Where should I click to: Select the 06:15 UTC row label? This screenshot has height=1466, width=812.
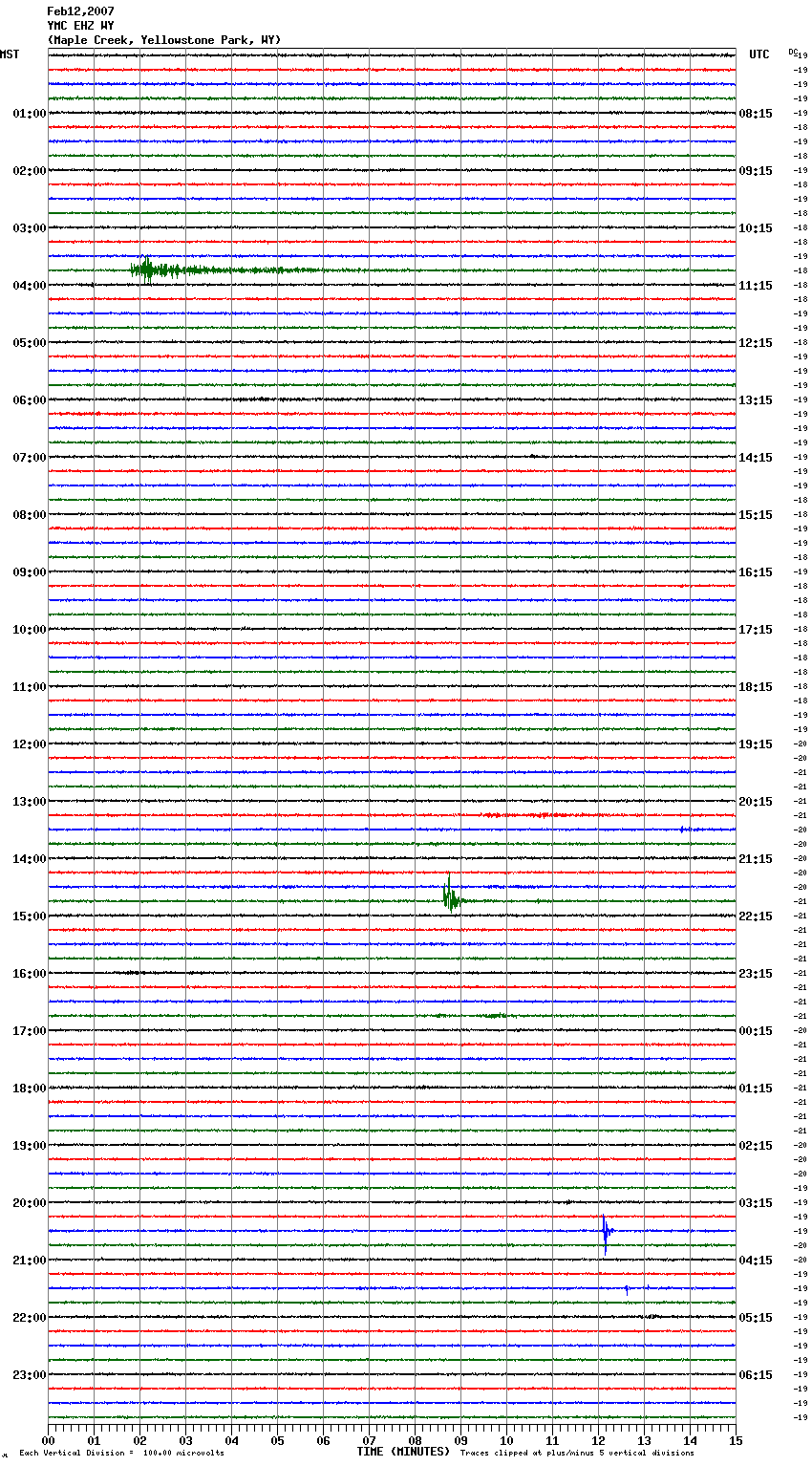[x=756, y=1375]
